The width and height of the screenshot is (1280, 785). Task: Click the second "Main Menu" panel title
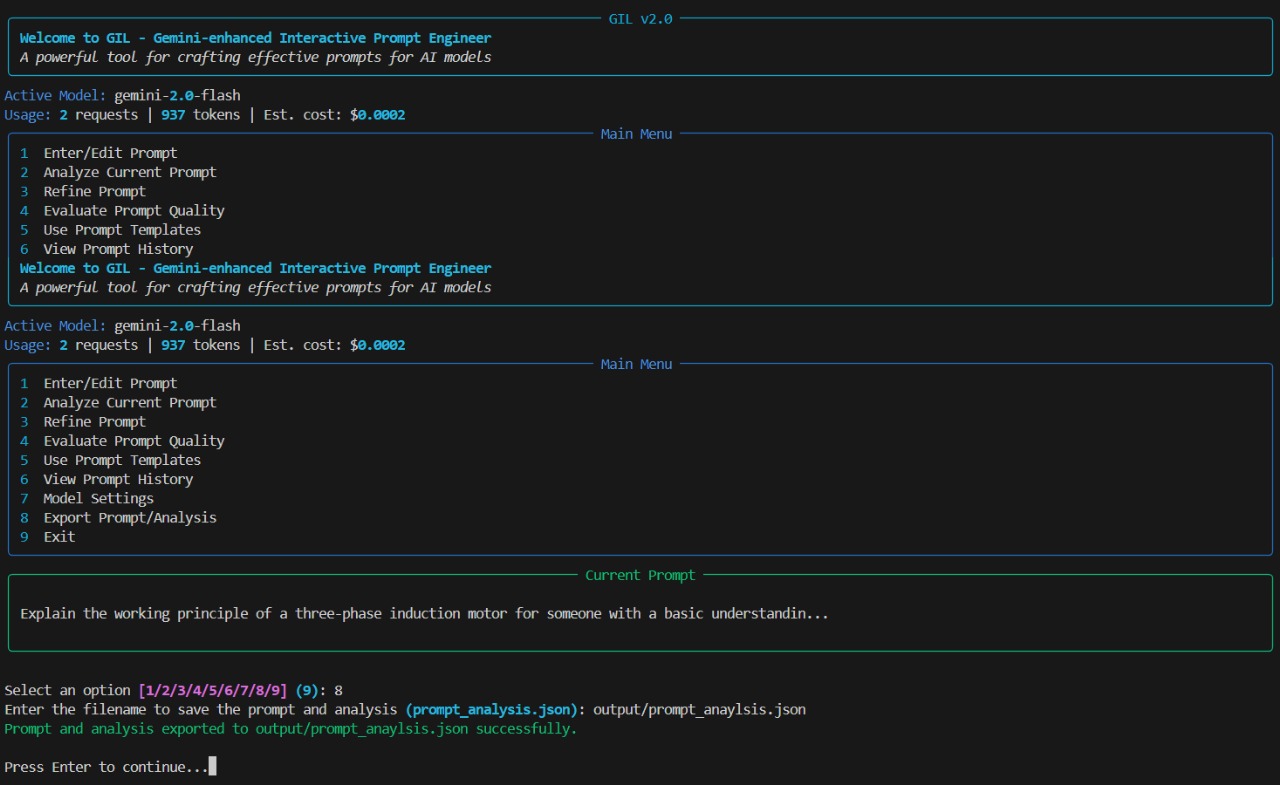636,364
